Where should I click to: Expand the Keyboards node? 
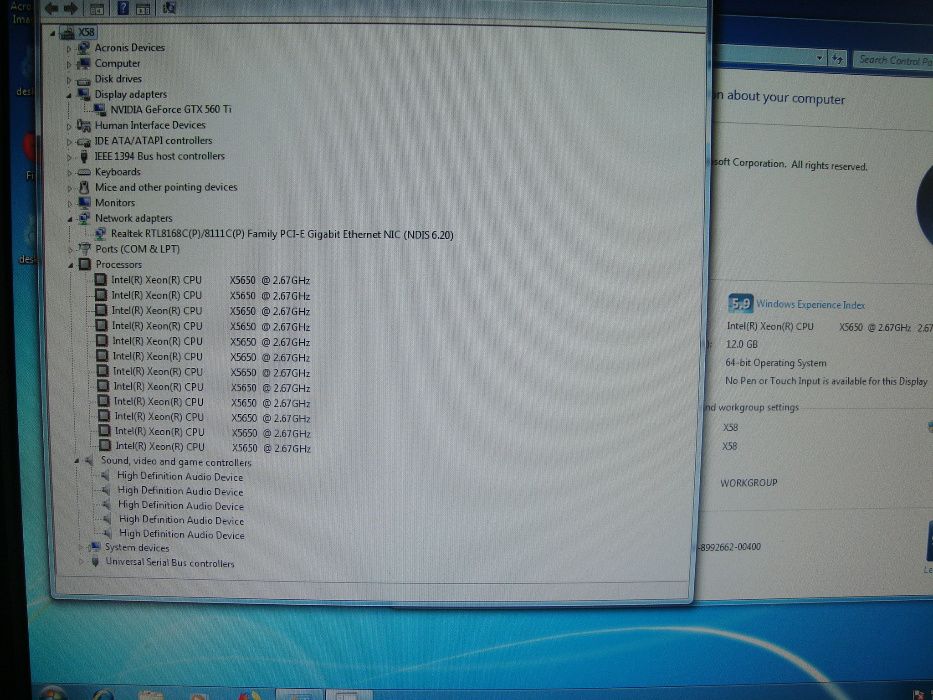pos(70,173)
